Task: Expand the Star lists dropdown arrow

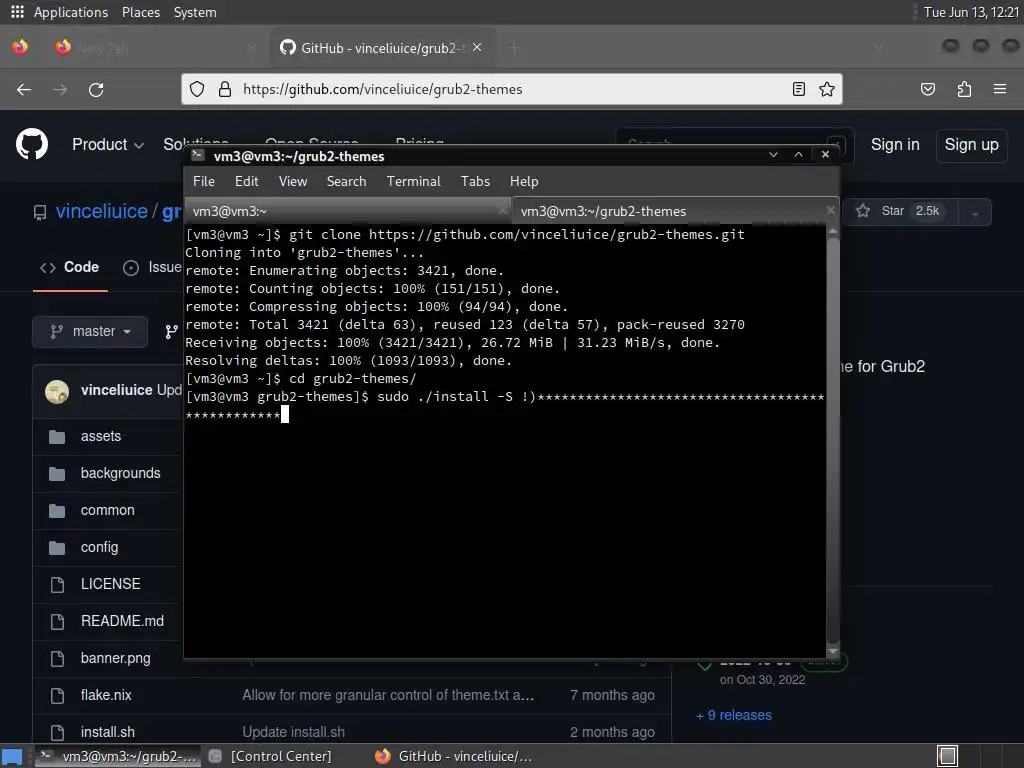Action: 975,212
